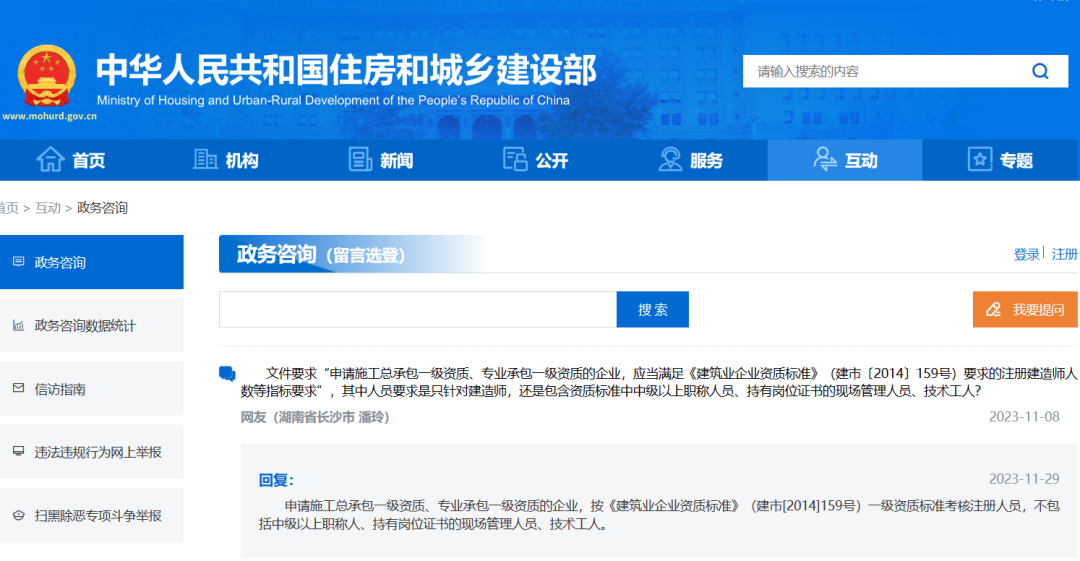
Task: Click 政务咨询 in the breadcrumb
Action: click(x=102, y=207)
